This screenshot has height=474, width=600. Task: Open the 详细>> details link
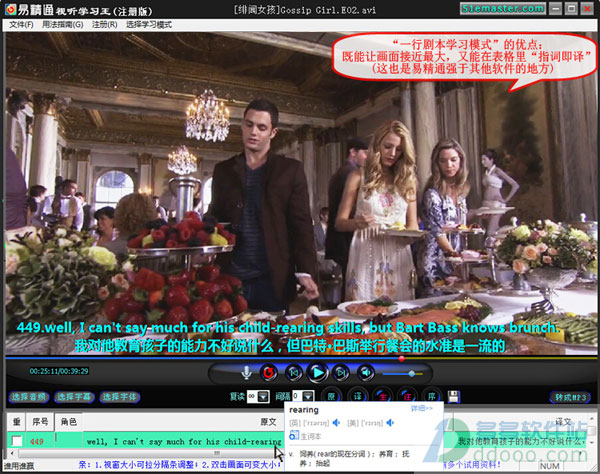pyautogui.click(x=421, y=409)
